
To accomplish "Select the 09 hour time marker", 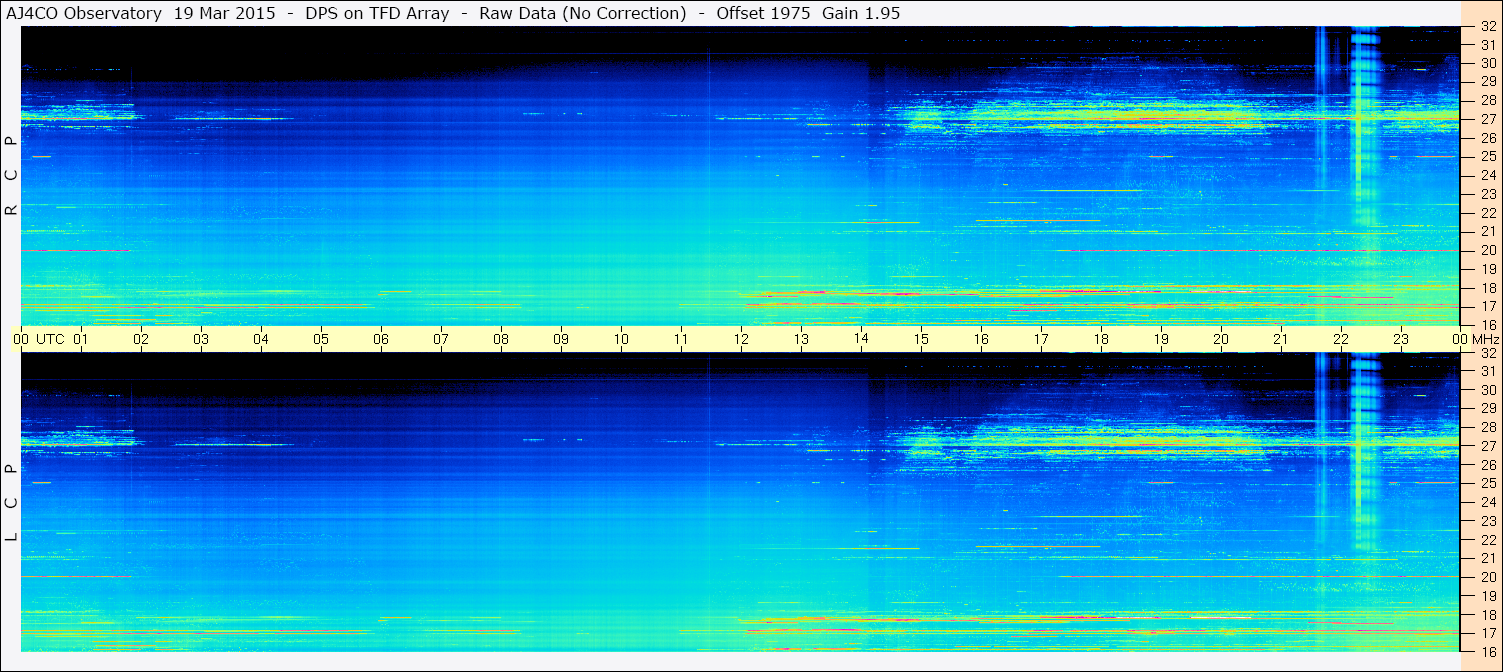I will pos(561,339).
